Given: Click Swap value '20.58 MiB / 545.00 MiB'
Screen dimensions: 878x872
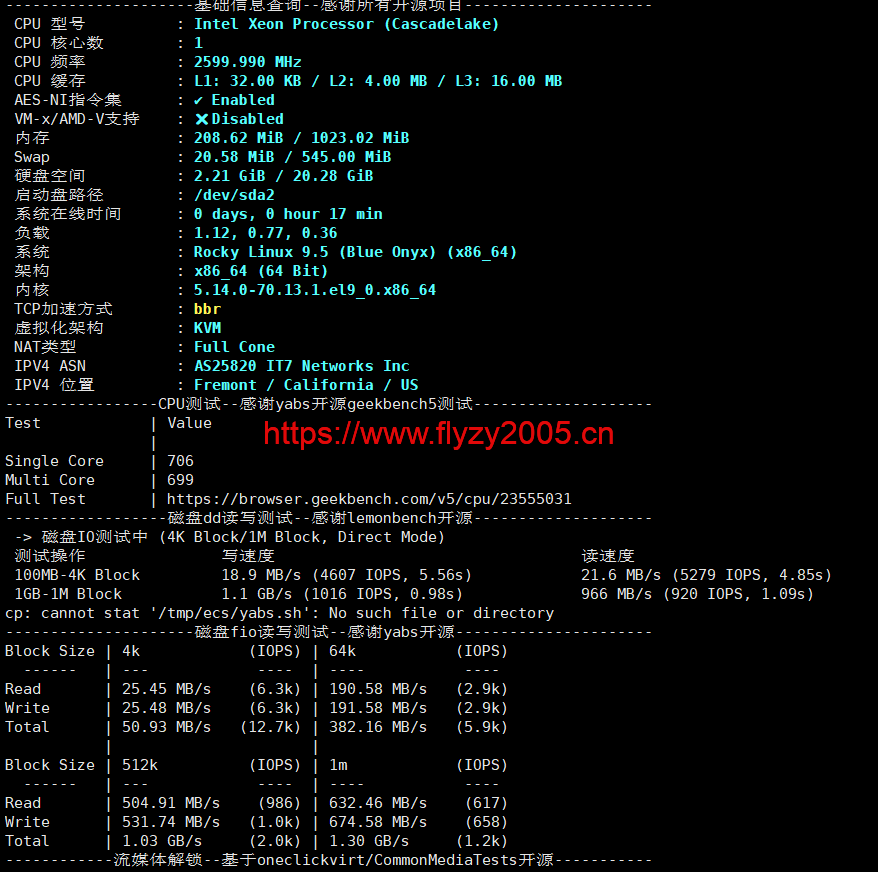Looking at the screenshot, I should [x=292, y=157].
